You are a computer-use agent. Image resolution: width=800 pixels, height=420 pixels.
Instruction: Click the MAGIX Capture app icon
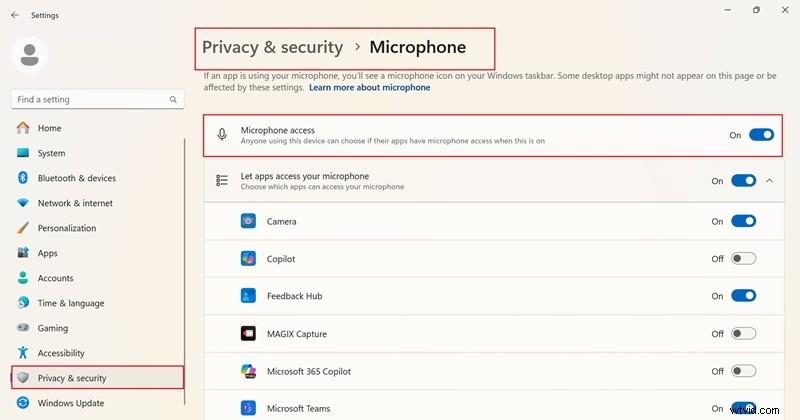248,334
